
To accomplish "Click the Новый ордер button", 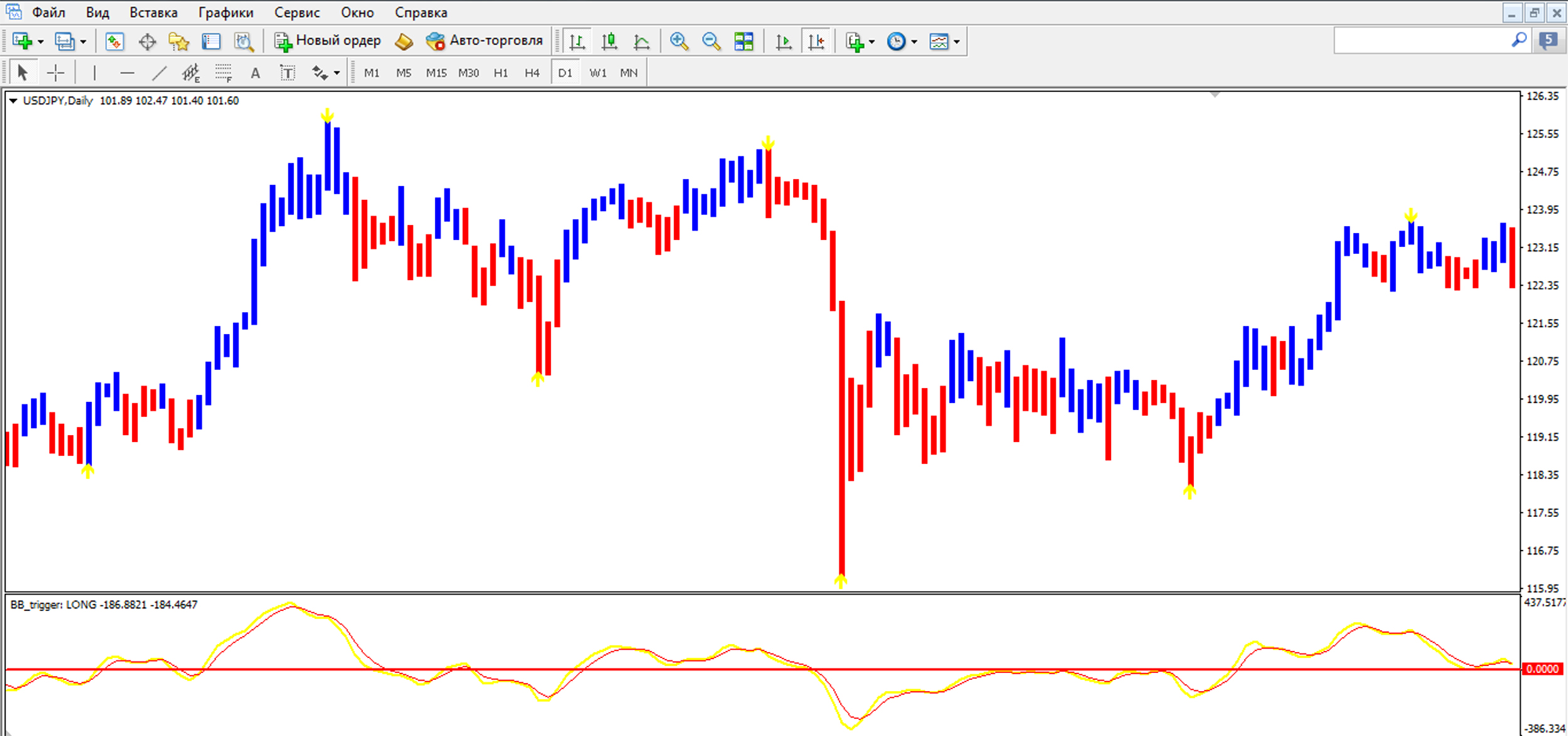I will tap(327, 41).
